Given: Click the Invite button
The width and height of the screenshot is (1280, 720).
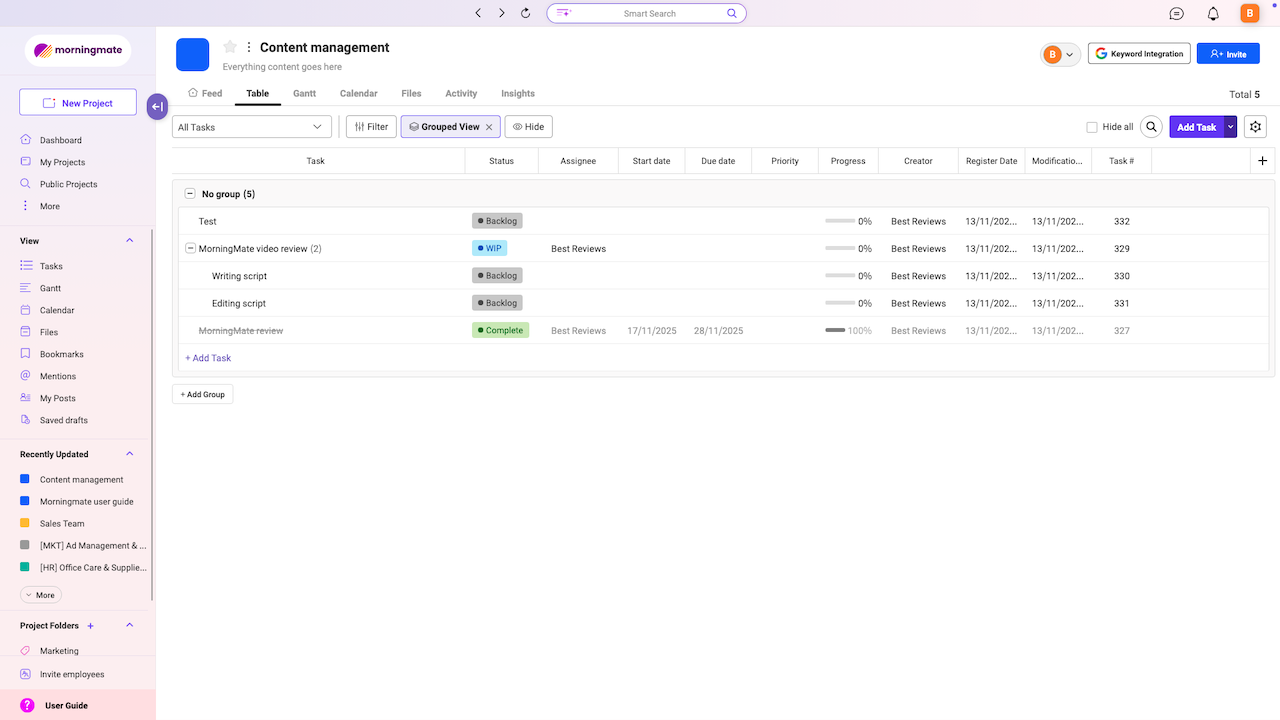Looking at the screenshot, I should [1227, 54].
